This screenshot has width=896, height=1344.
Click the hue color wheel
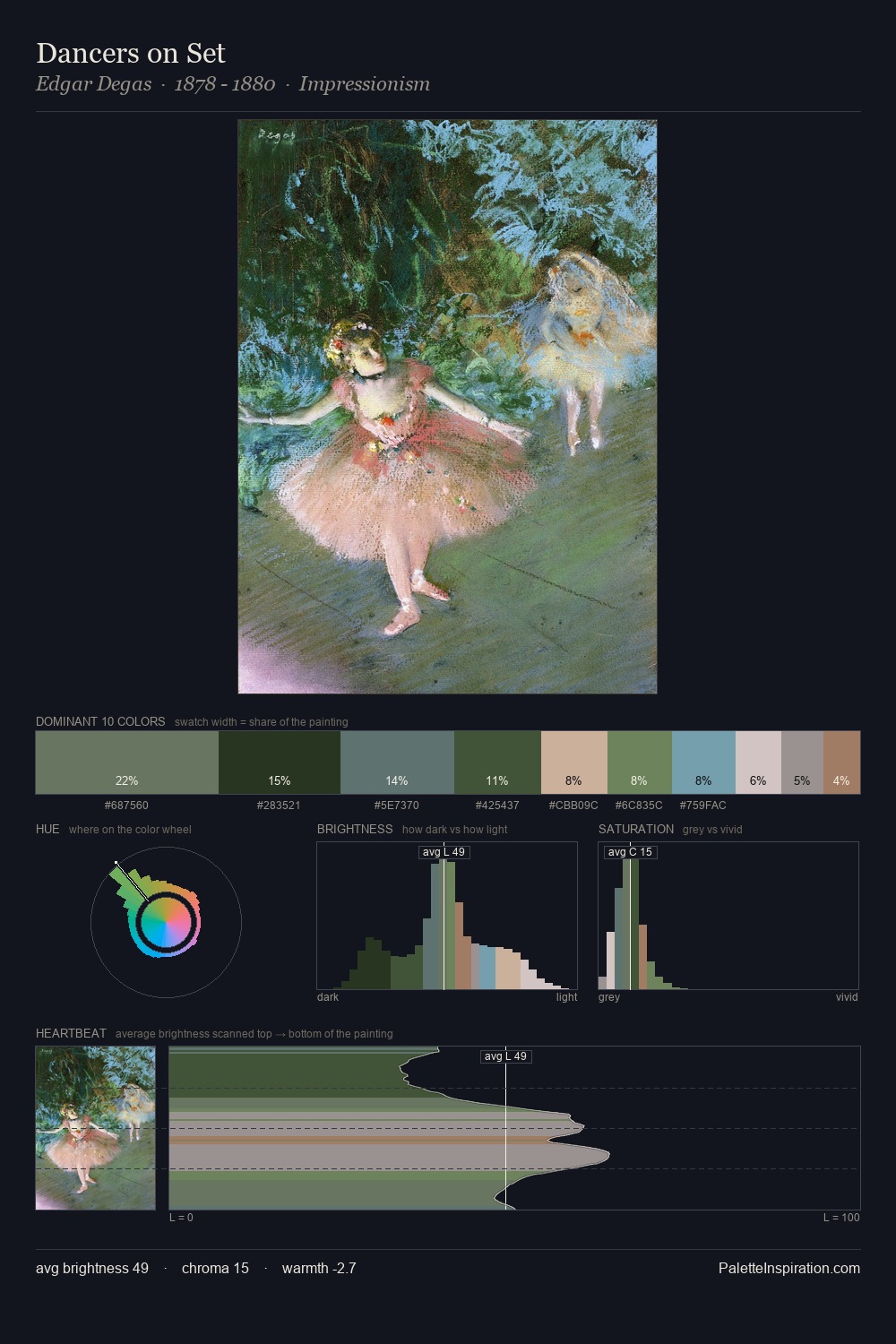pyautogui.click(x=166, y=922)
